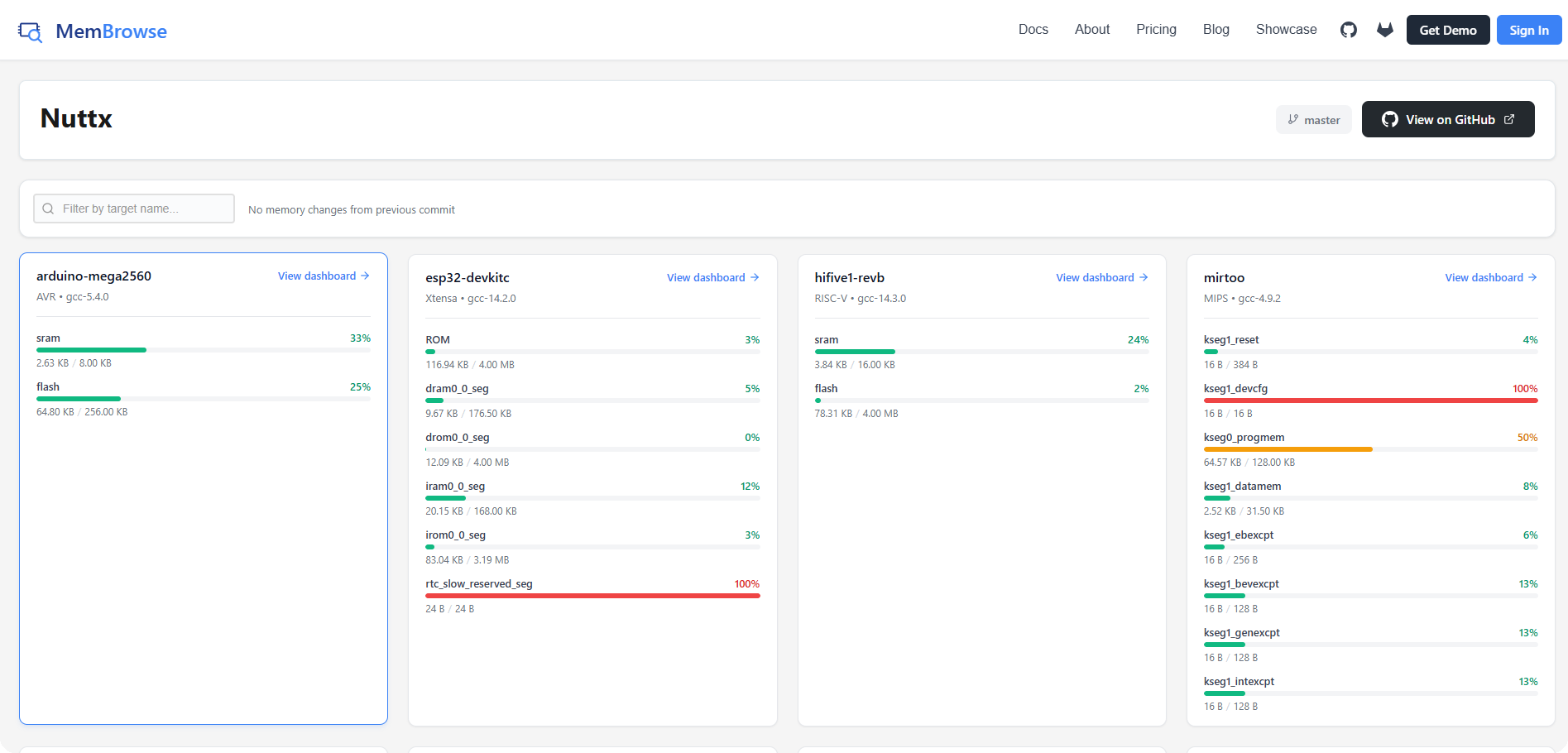Screen dimensions: 1568x753
Task: Click the ROM region label in esp32-devkitc
Action: (438, 339)
